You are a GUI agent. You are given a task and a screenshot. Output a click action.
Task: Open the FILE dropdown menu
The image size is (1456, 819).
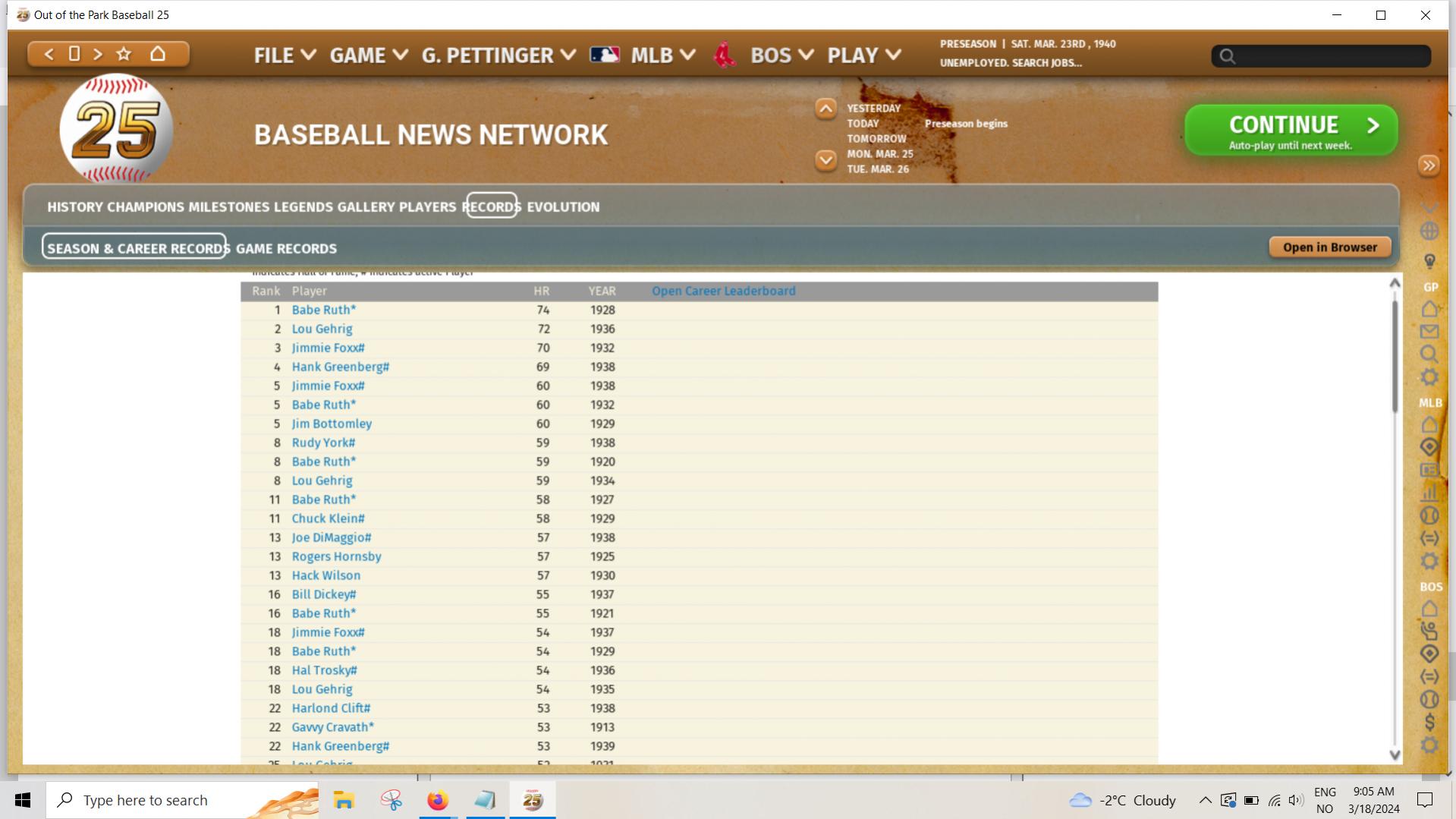pyautogui.click(x=285, y=55)
